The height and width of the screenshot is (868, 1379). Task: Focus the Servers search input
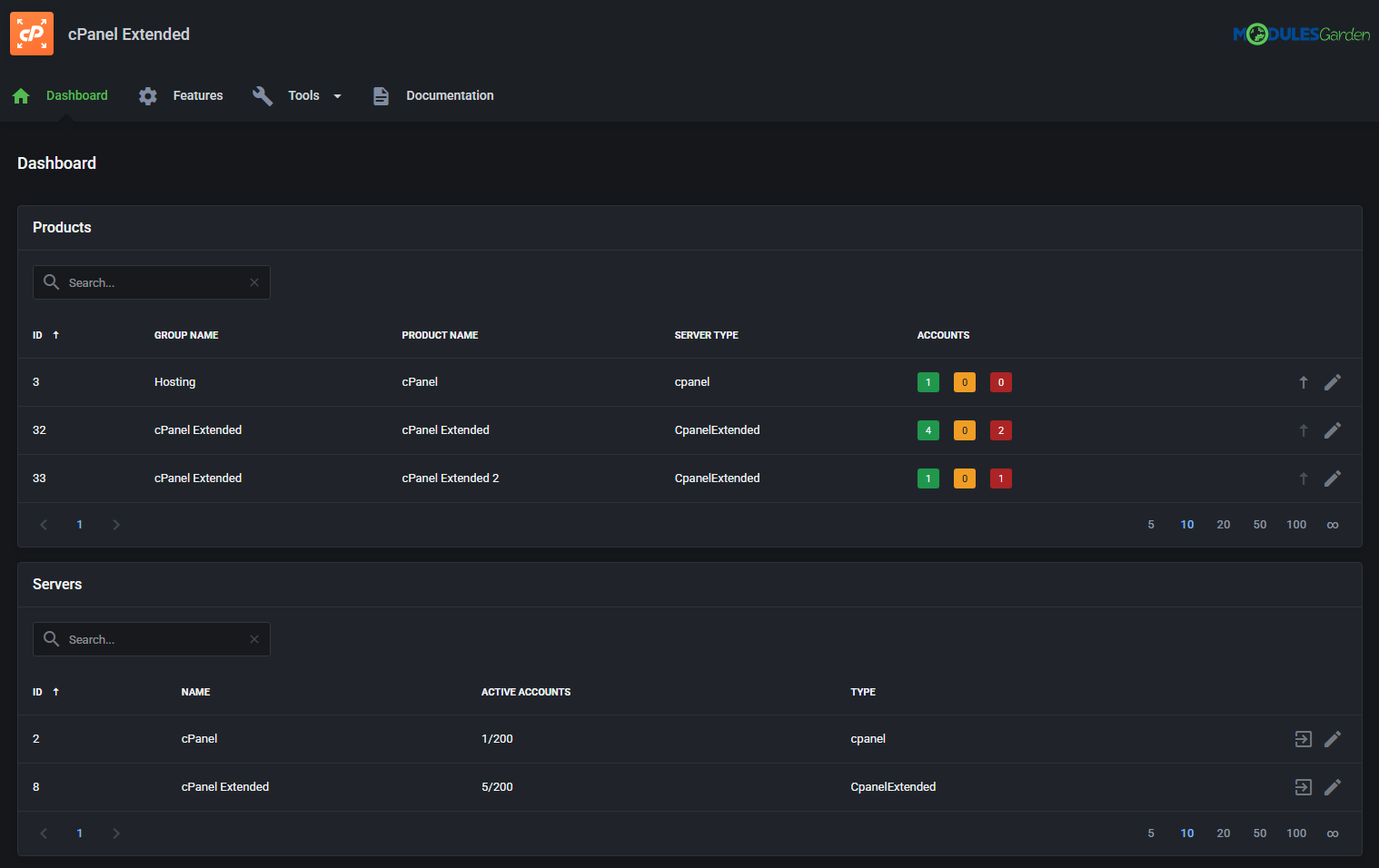click(x=152, y=639)
